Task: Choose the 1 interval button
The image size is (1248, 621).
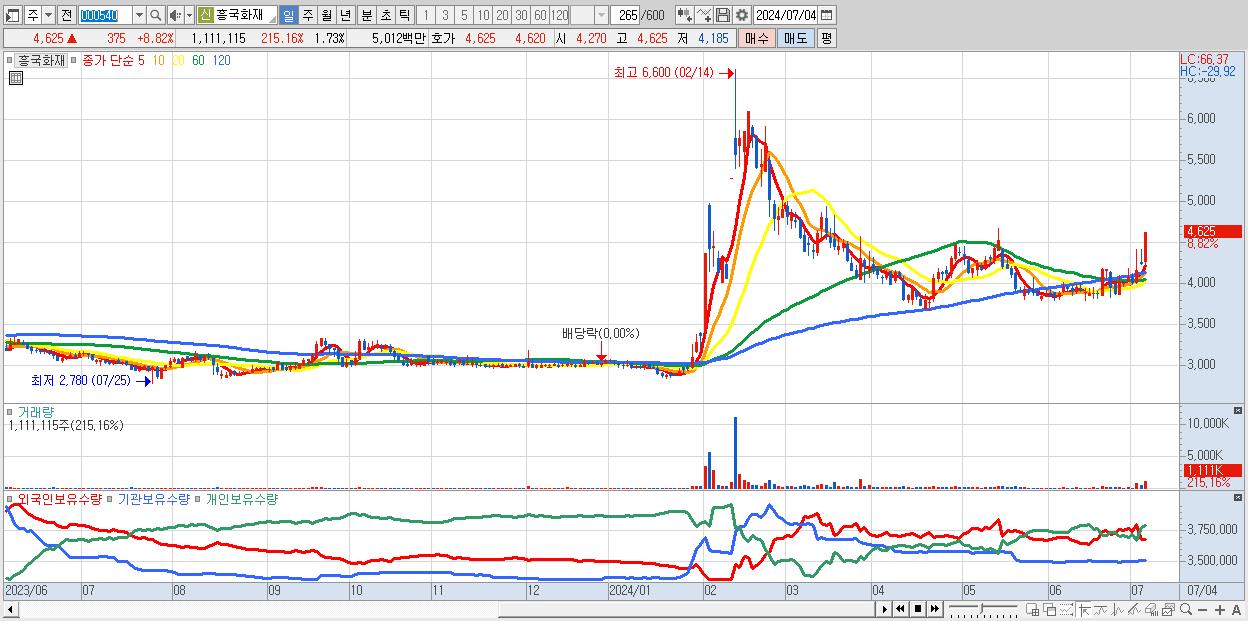Action: 426,16
